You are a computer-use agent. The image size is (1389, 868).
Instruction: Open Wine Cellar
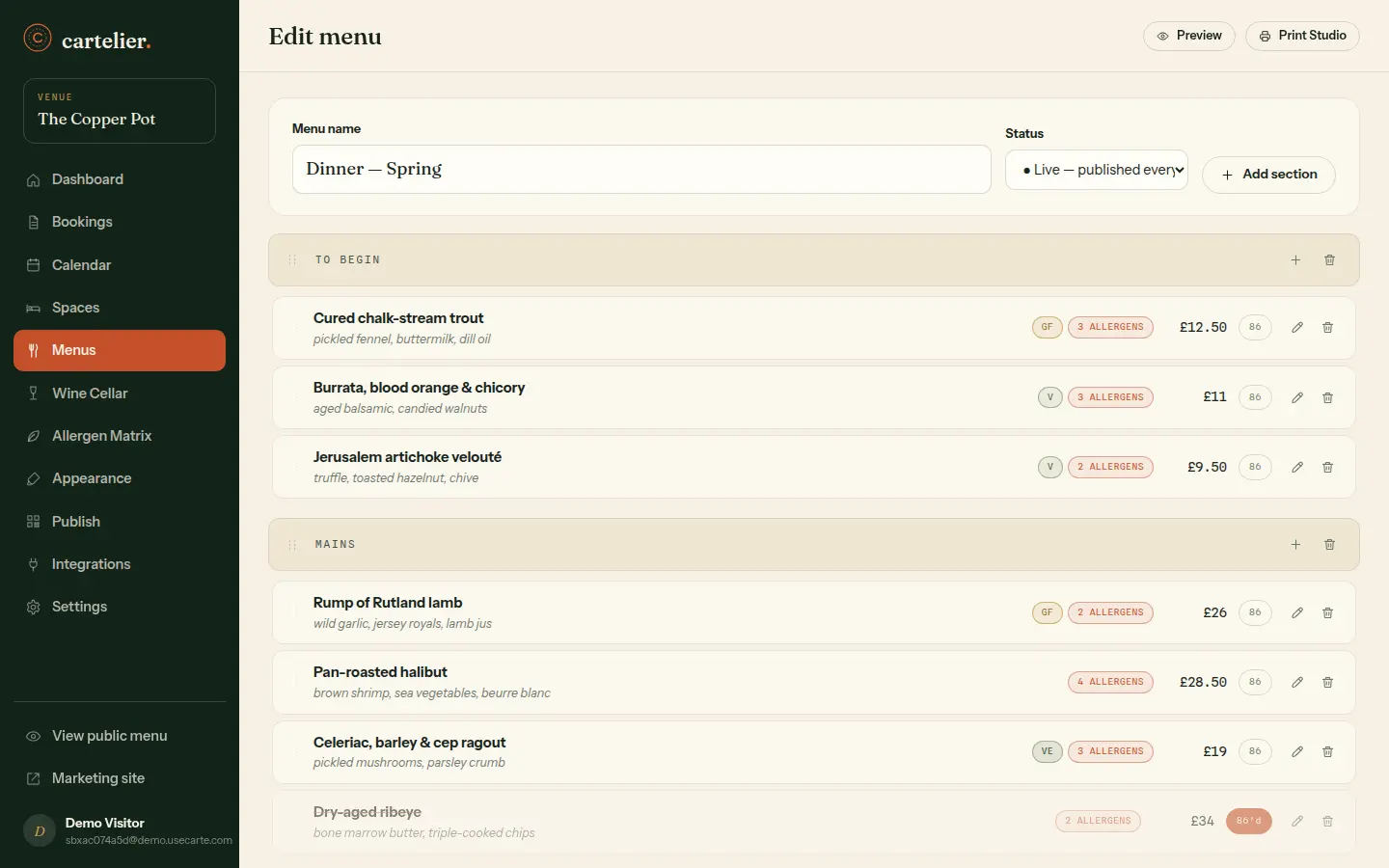(x=120, y=393)
